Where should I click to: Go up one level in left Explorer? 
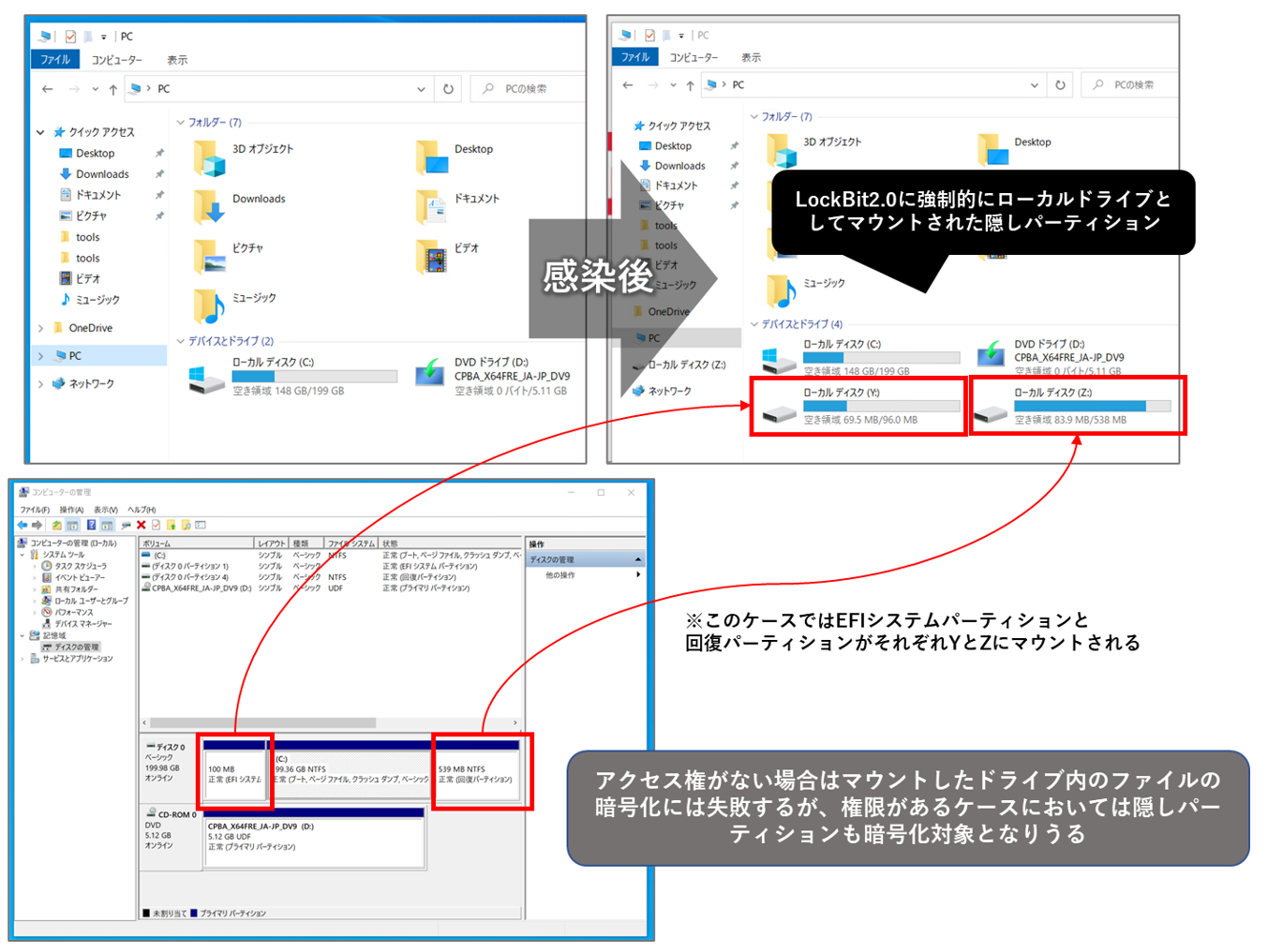pyautogui.click(x=113, y=89)
